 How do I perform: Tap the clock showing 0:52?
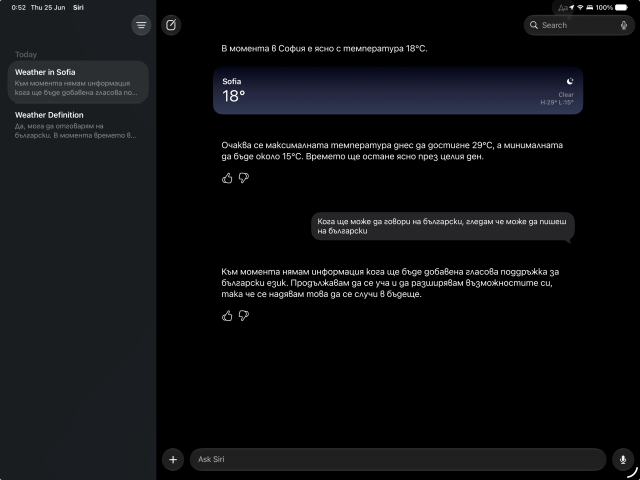pyautogui.click(x=19, y=7)
